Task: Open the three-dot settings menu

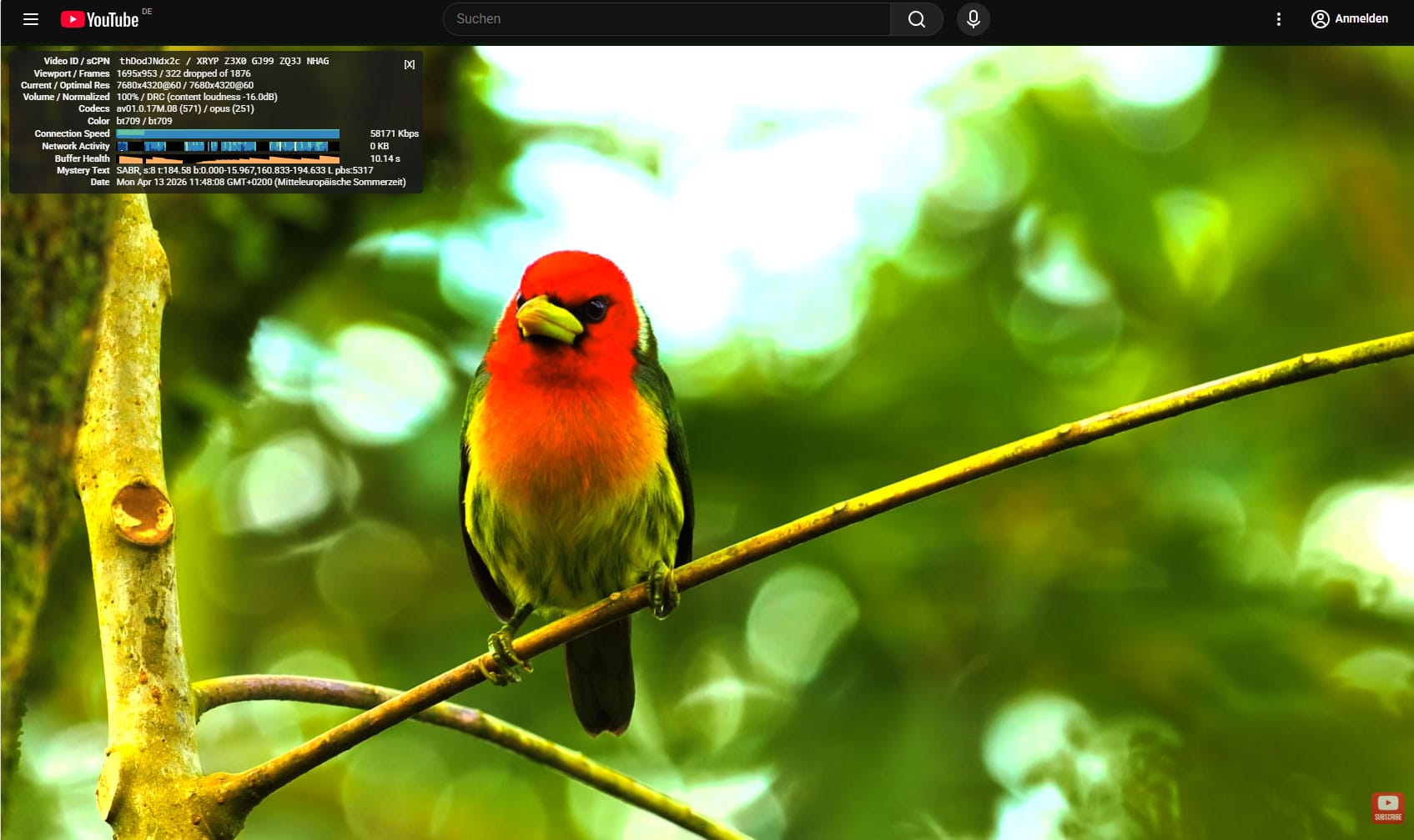Action: pyautogui.click(x=1278, y=19)
